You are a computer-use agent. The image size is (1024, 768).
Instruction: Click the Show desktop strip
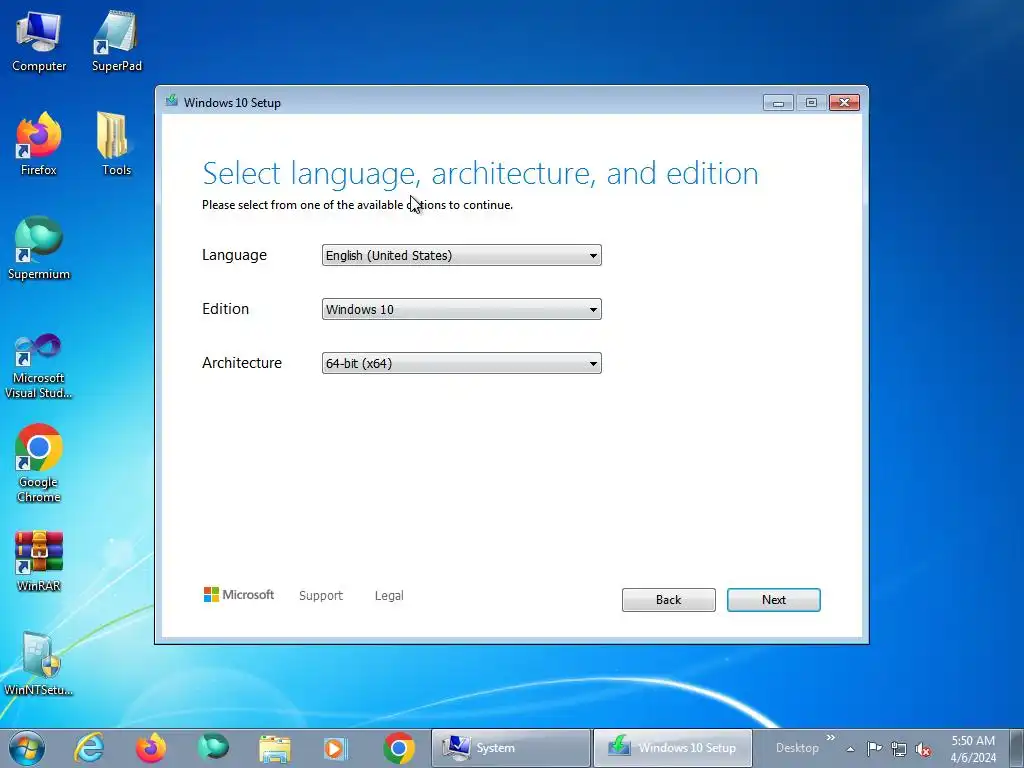(1017, 748)
